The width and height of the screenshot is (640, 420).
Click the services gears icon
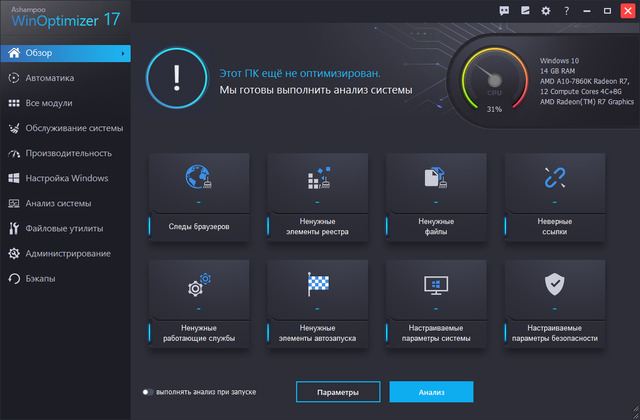click(x=199, y=285)
